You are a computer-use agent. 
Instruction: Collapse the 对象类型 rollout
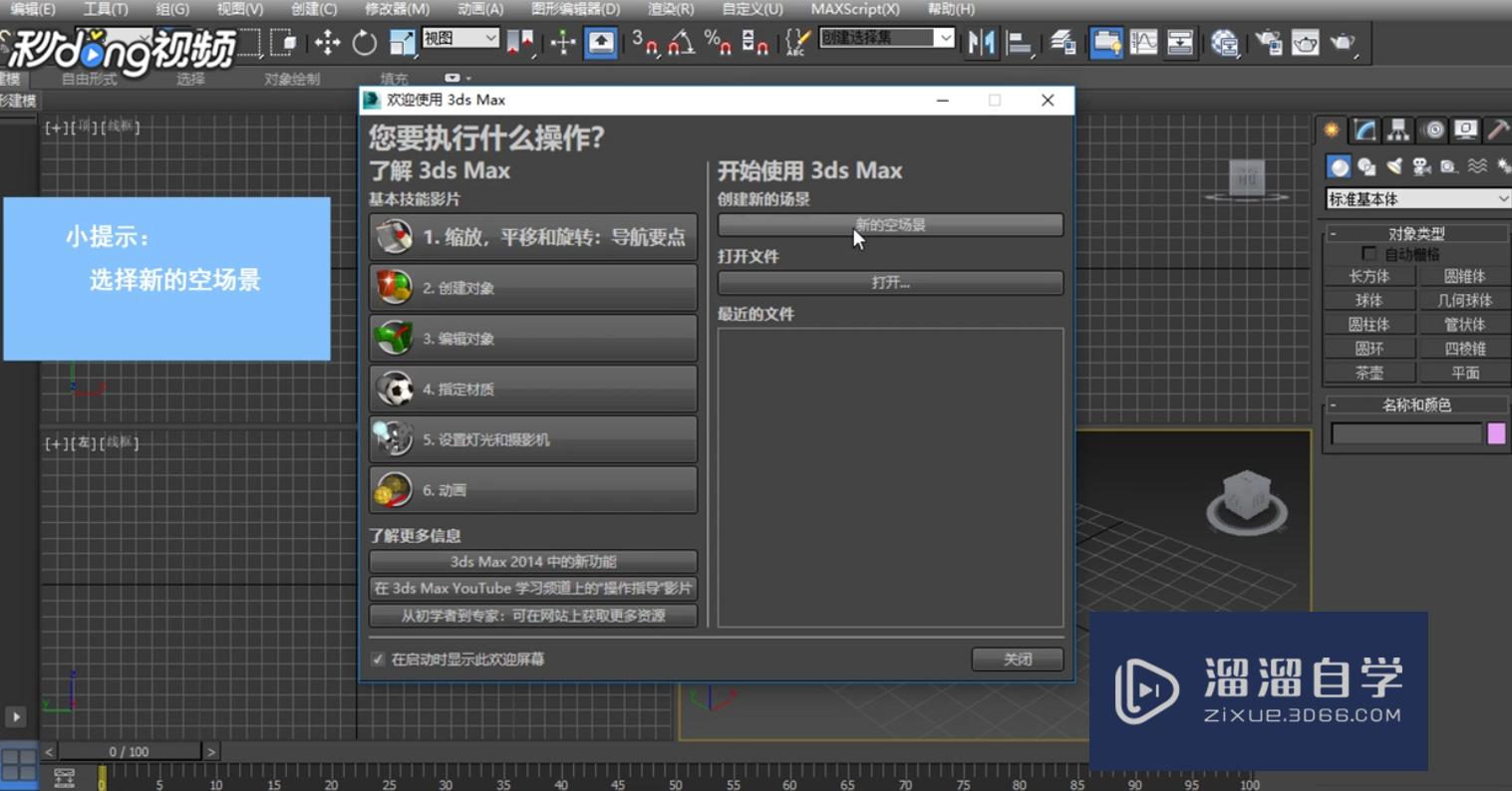click(1416, 234)
